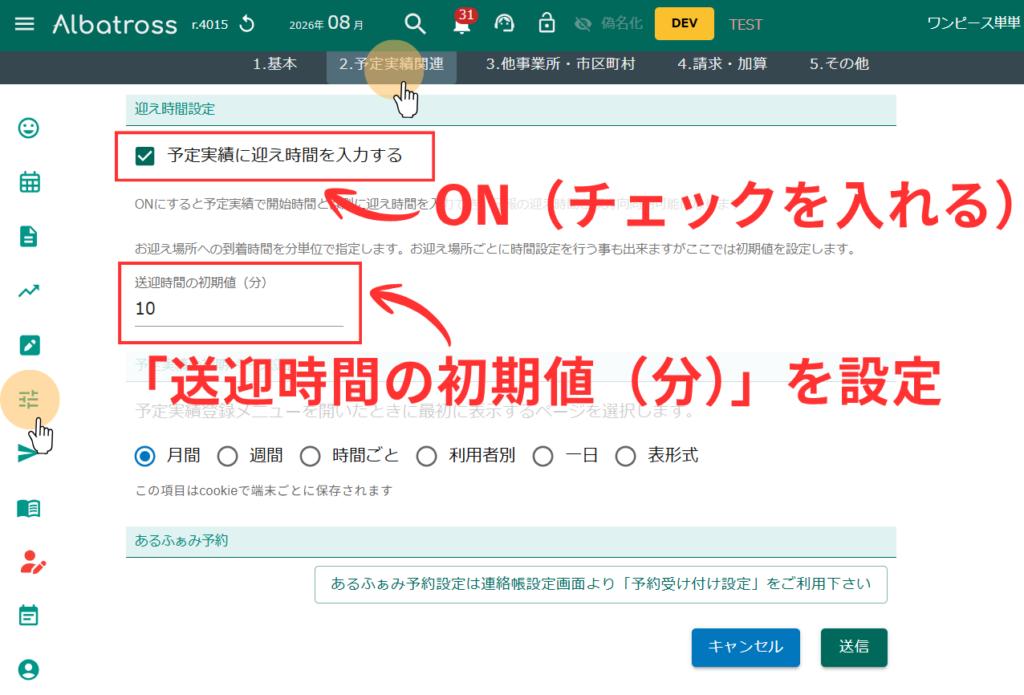Toggle the 偽名化 visibility option

coord(609,24)
